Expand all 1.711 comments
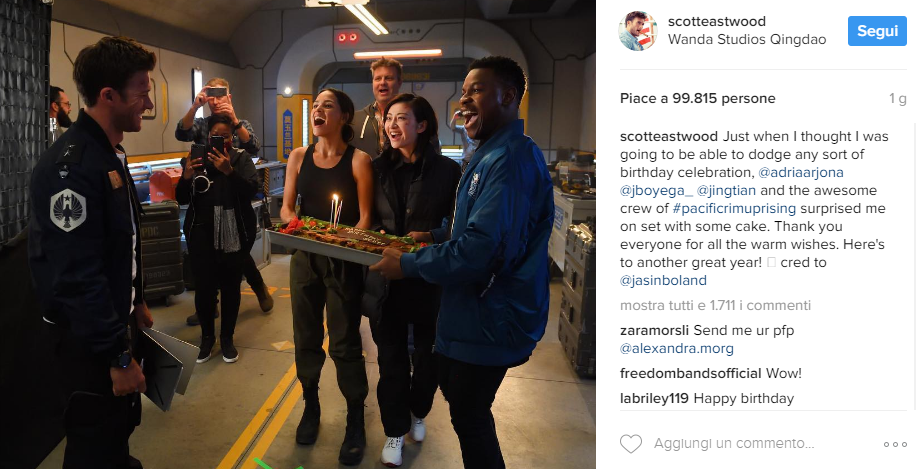916x469 pixels. pyautogui.click(x=715, y=305)
